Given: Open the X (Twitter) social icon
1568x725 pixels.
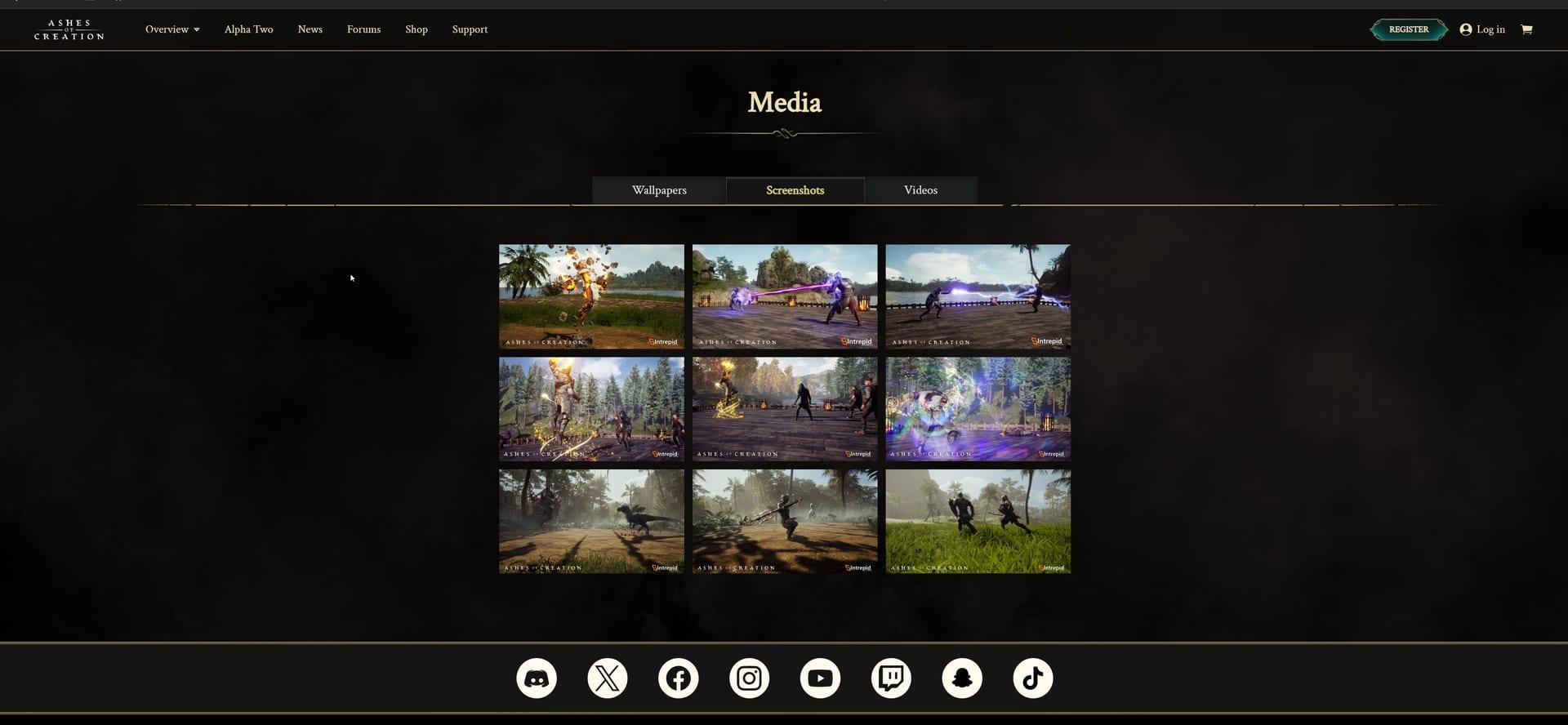Looking at the screenshot, I should [608, 678].
